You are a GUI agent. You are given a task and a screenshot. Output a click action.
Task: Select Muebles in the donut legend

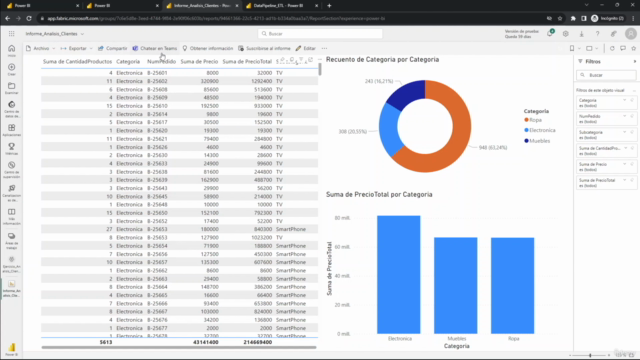pos(537,141)
